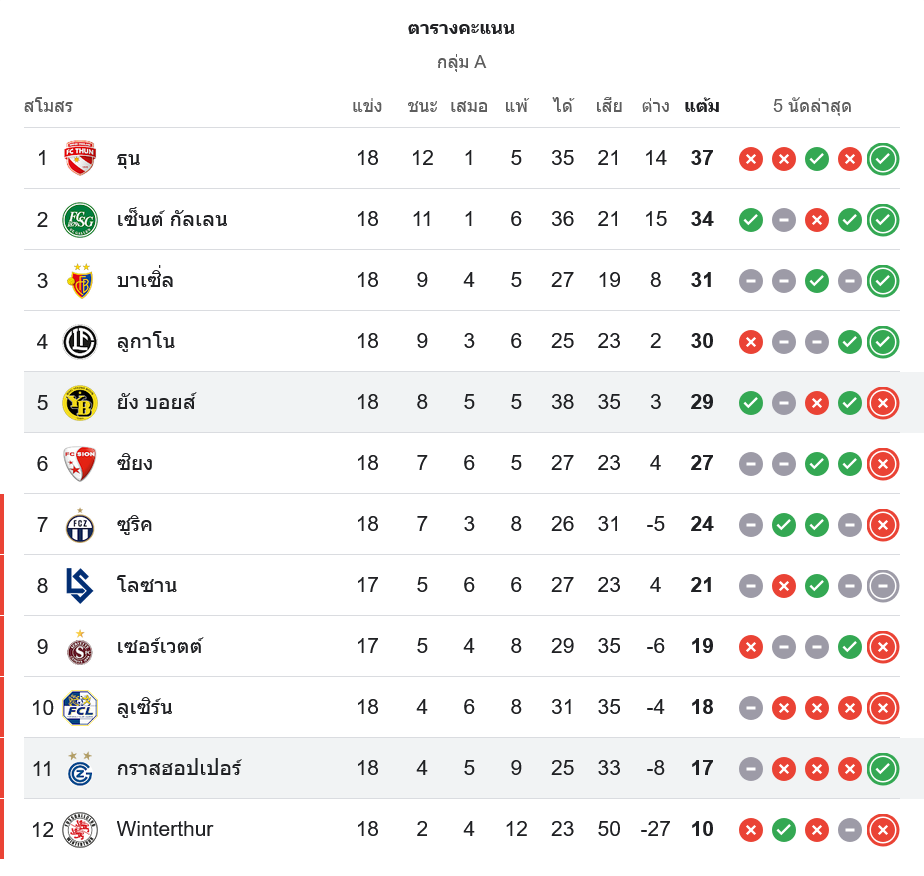The width and height of the screenshot is (924, 876).
Task: Click the Servette club crest
Action: click(80, 647)
